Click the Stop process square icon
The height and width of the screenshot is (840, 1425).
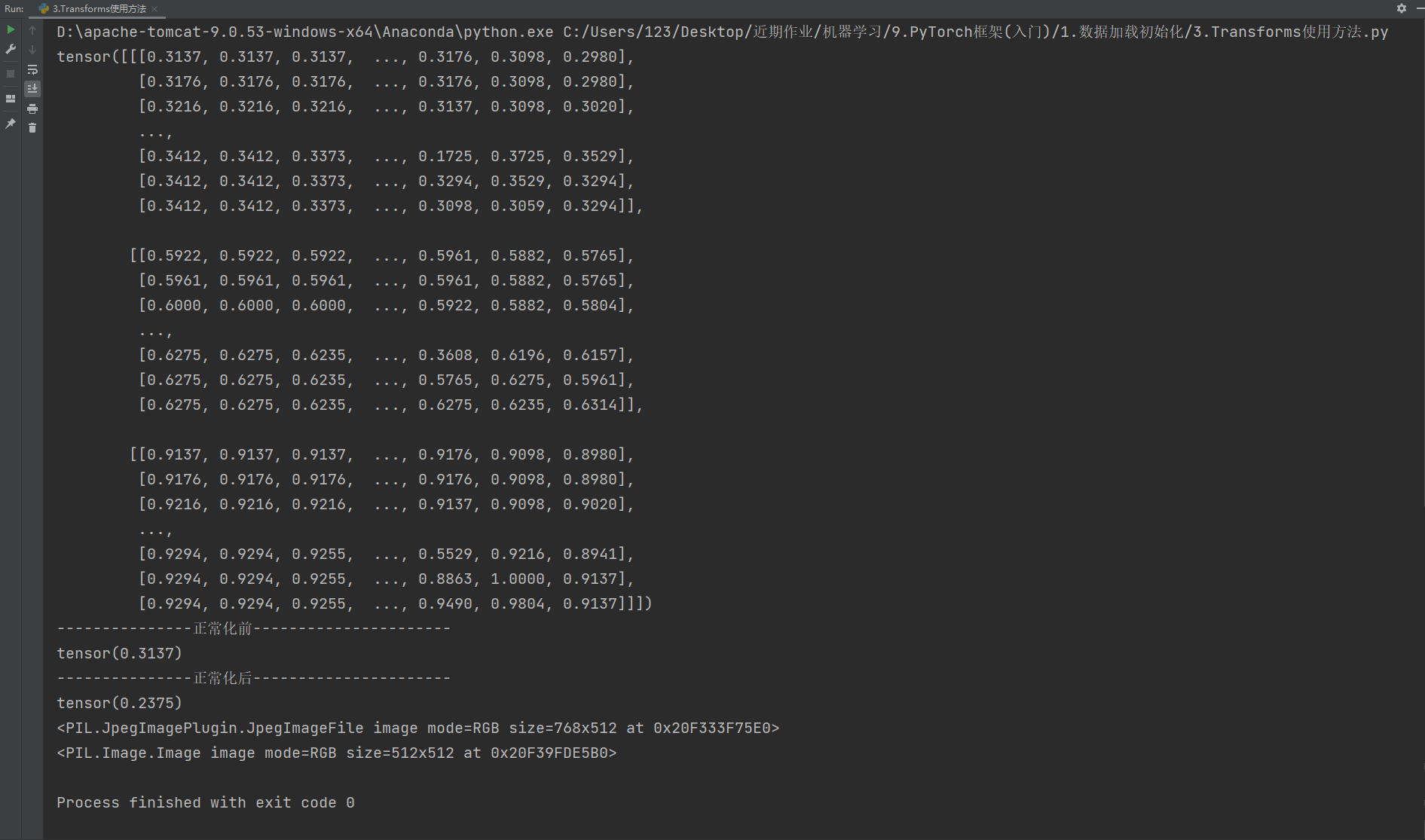point(11,74)
